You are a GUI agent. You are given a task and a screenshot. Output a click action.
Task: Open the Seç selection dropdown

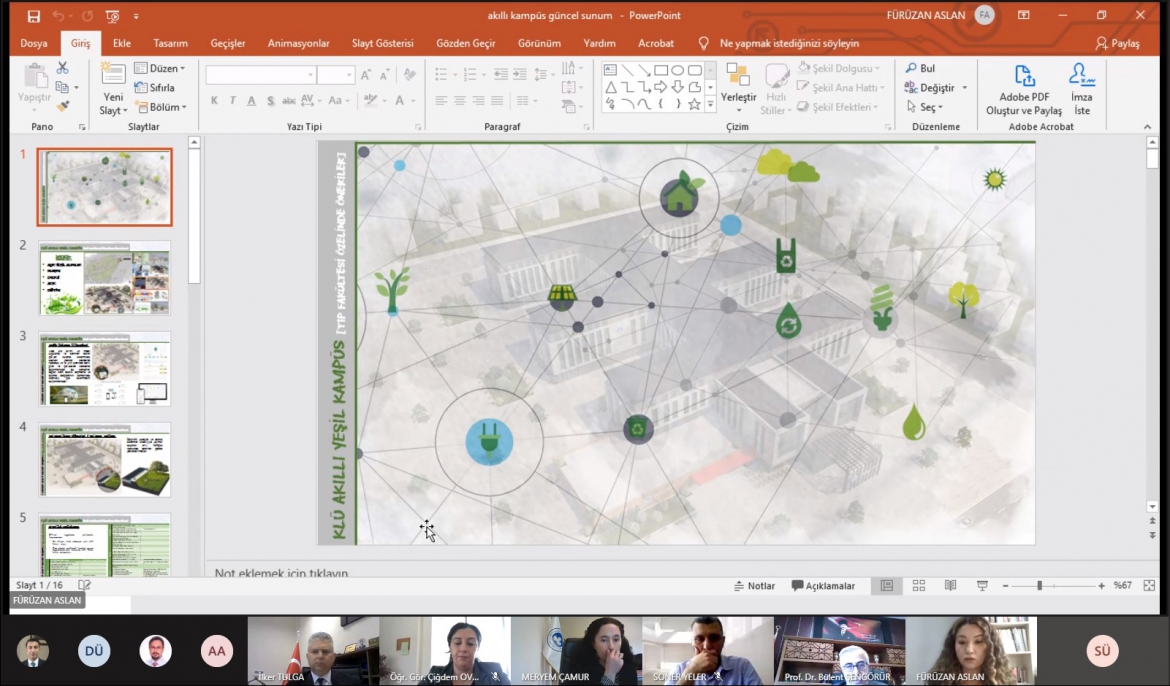click(925, 107)
